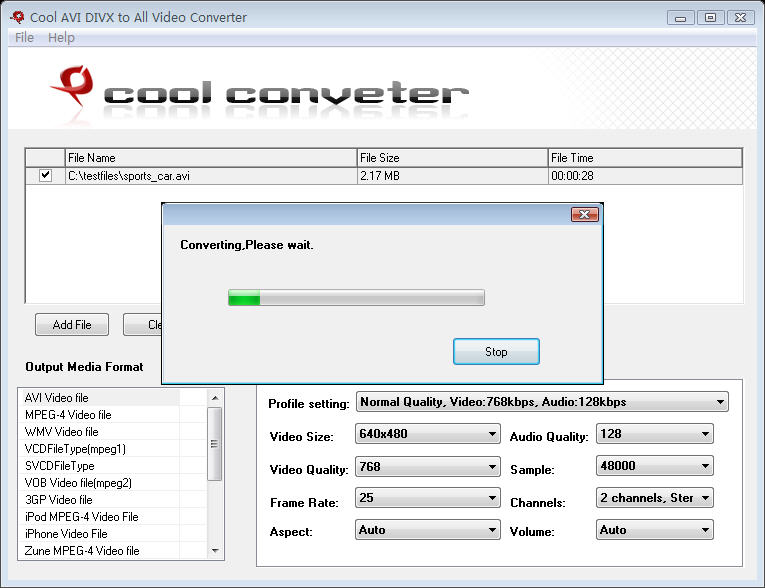Select SVCDFileType format
Viewport: 765px width, 588px height.
[101, 466]
